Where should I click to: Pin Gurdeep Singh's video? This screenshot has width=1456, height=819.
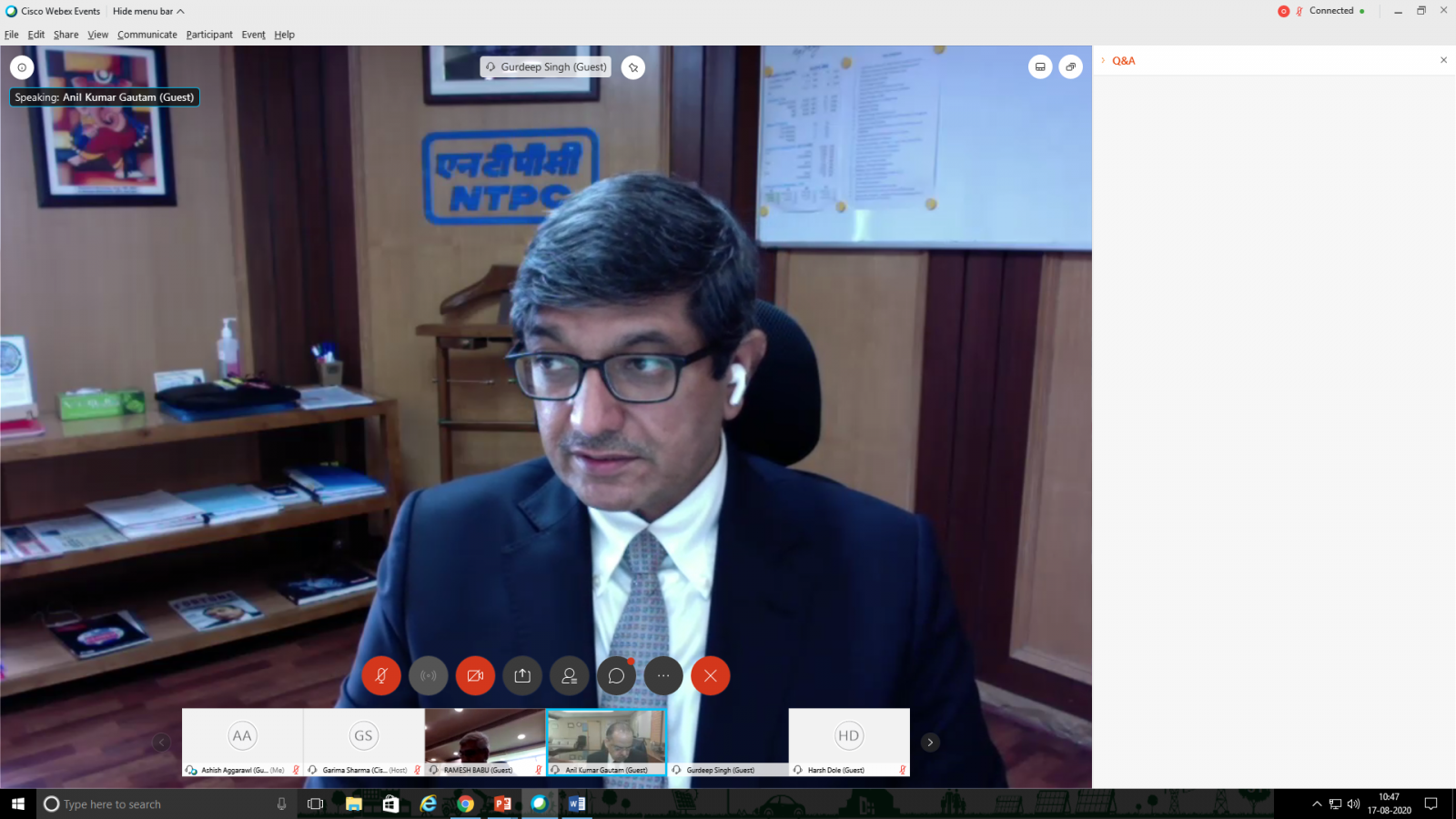(x=633, y=66)
